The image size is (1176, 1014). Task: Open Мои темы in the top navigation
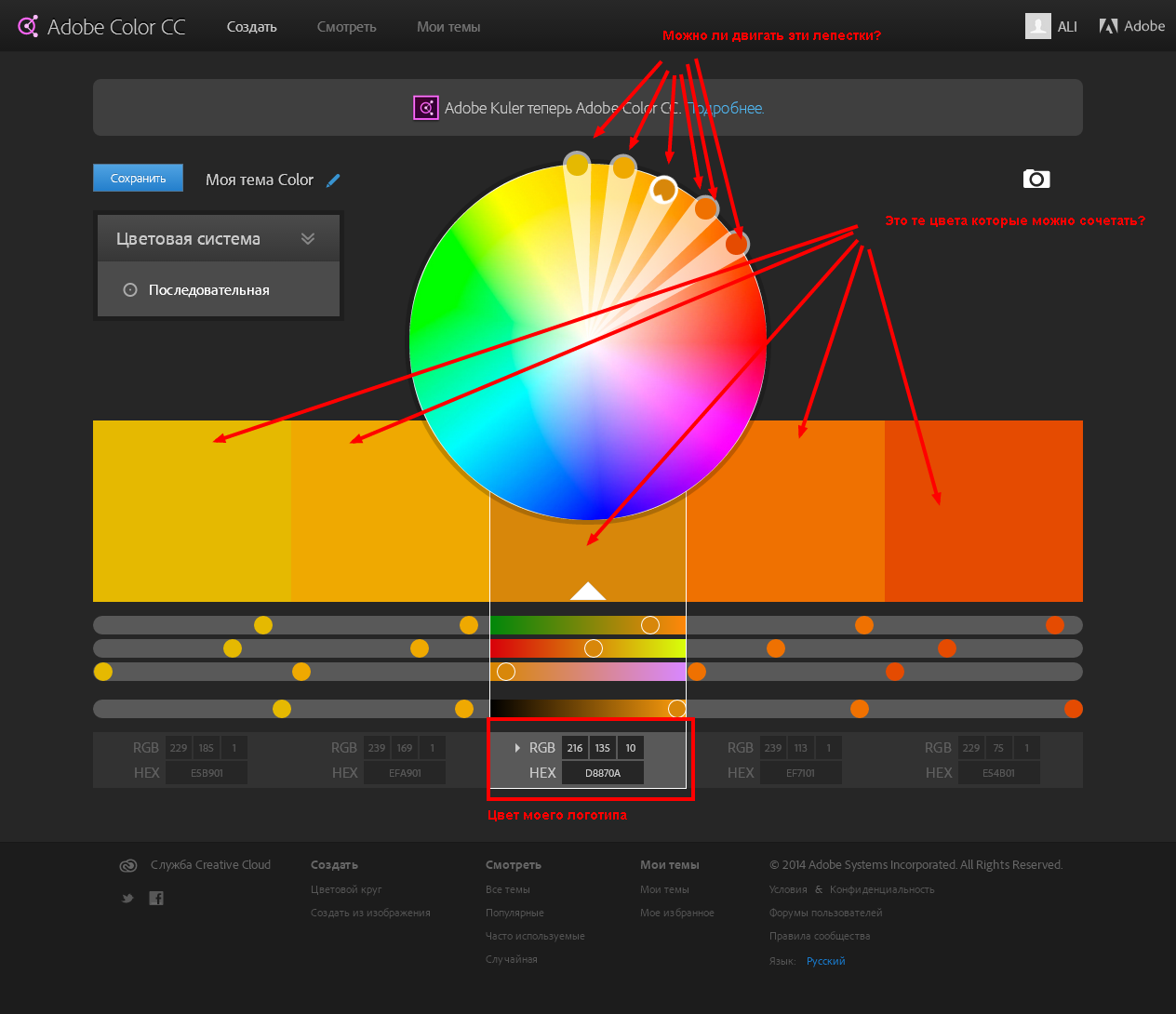click(448, 27)
